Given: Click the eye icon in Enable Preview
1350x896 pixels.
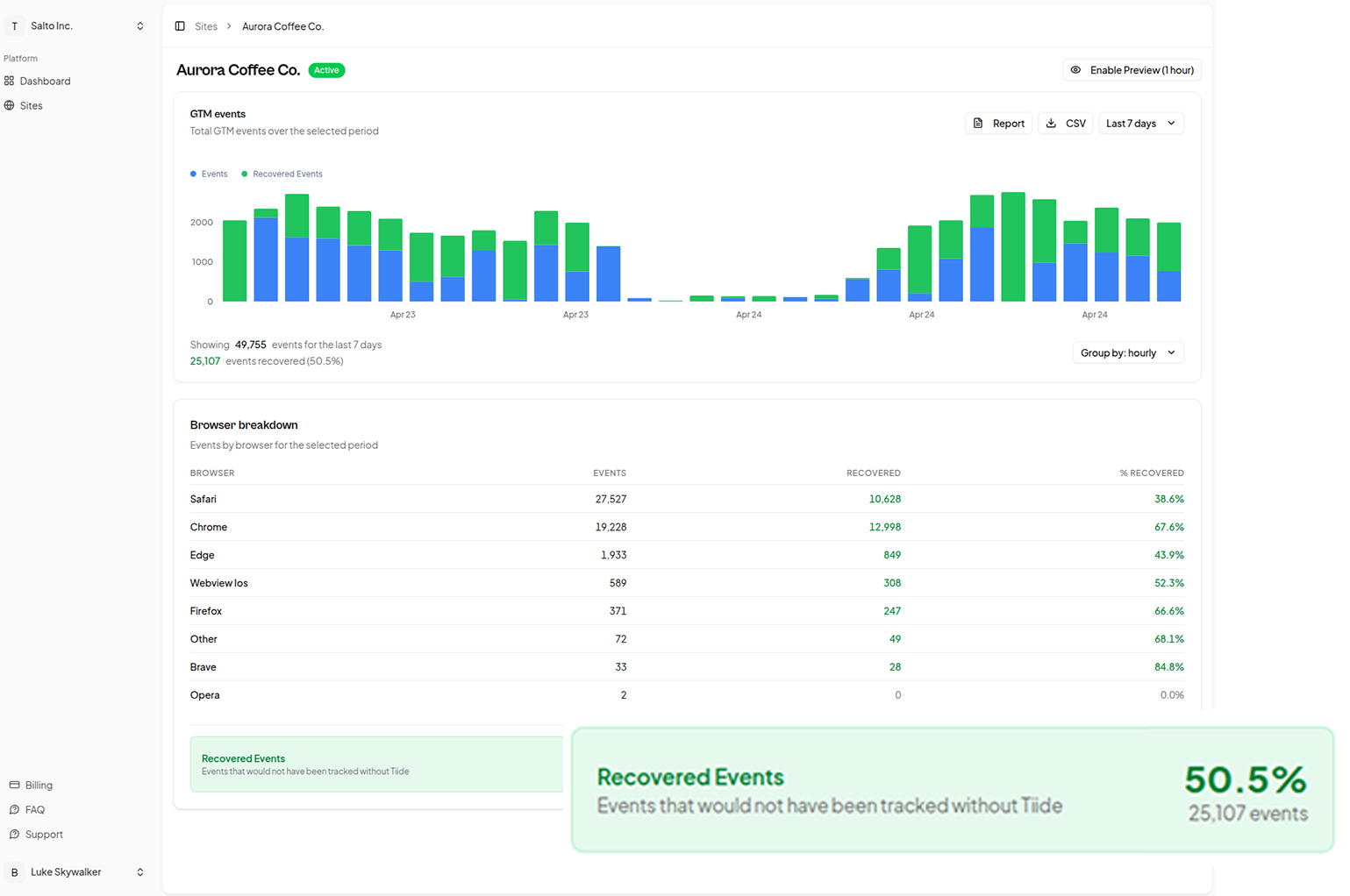Looking at the screenshot, I should [x=1075, y=70].
